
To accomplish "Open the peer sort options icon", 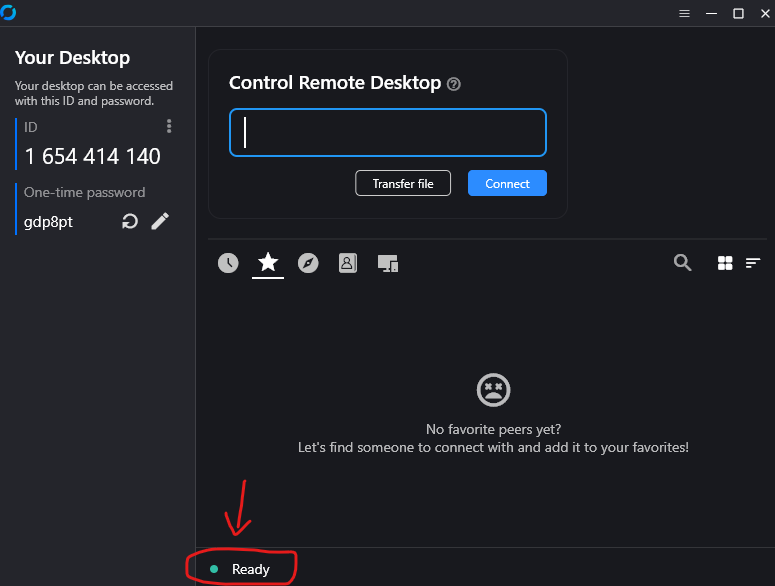I will pos(753,263).
